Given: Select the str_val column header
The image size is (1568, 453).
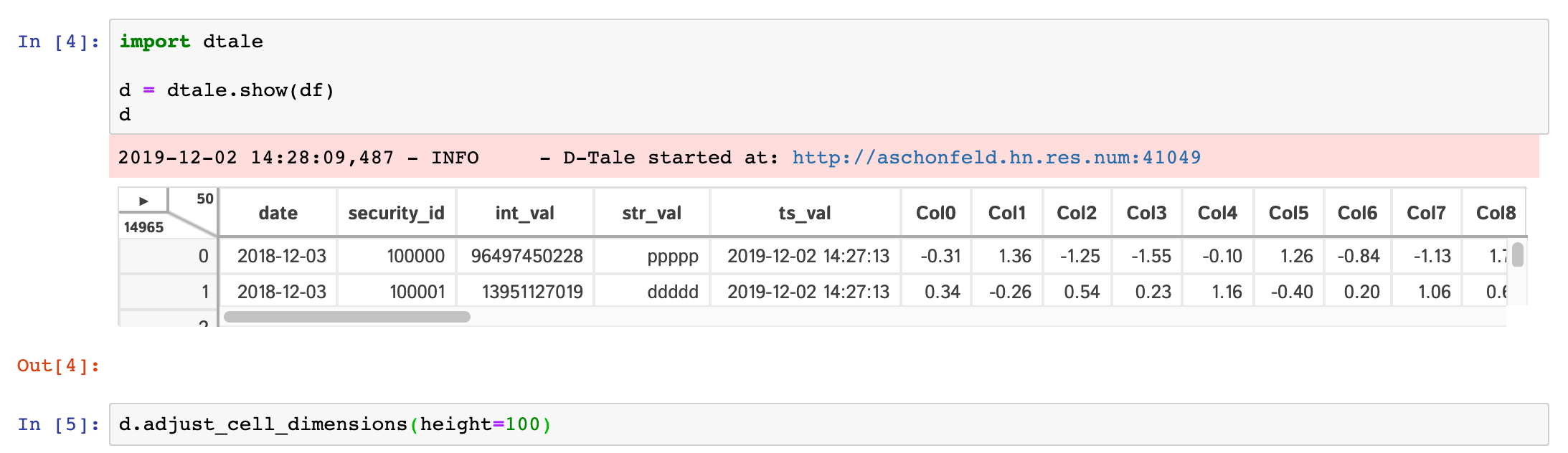Looking at the screenshot, I should tap(651, 213).
